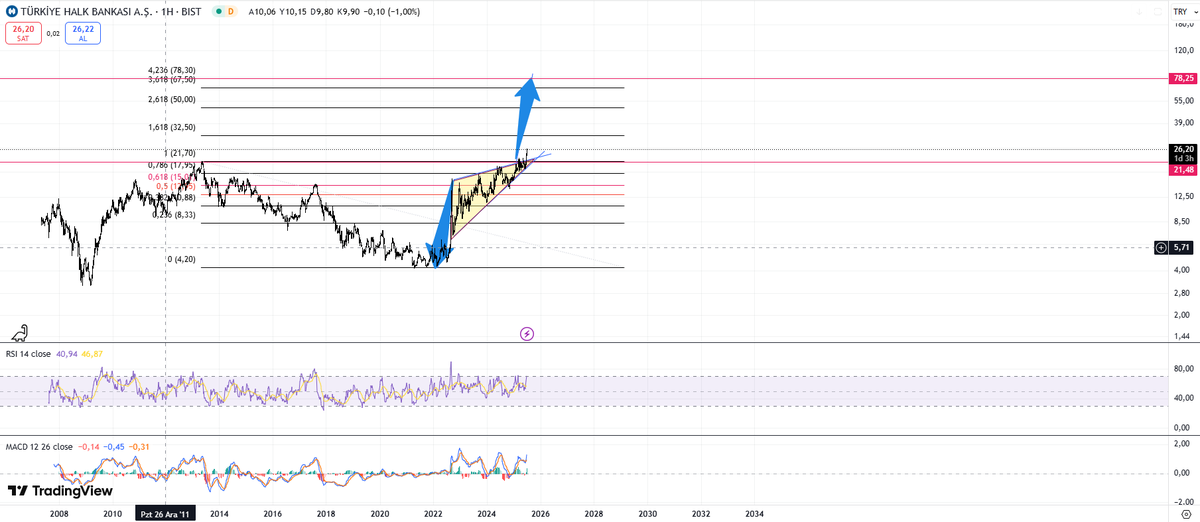Click the 55,00 price axis value

[x=1182, y=101]
